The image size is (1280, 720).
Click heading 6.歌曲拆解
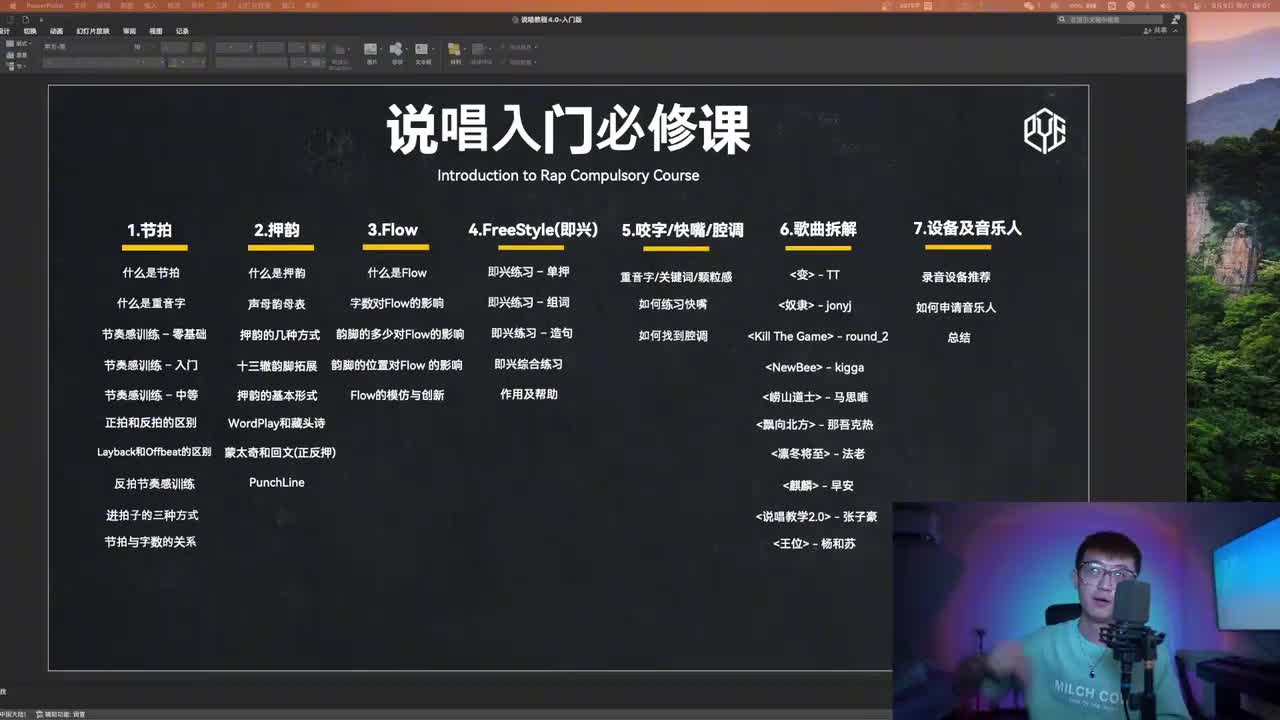coord(818,229)
